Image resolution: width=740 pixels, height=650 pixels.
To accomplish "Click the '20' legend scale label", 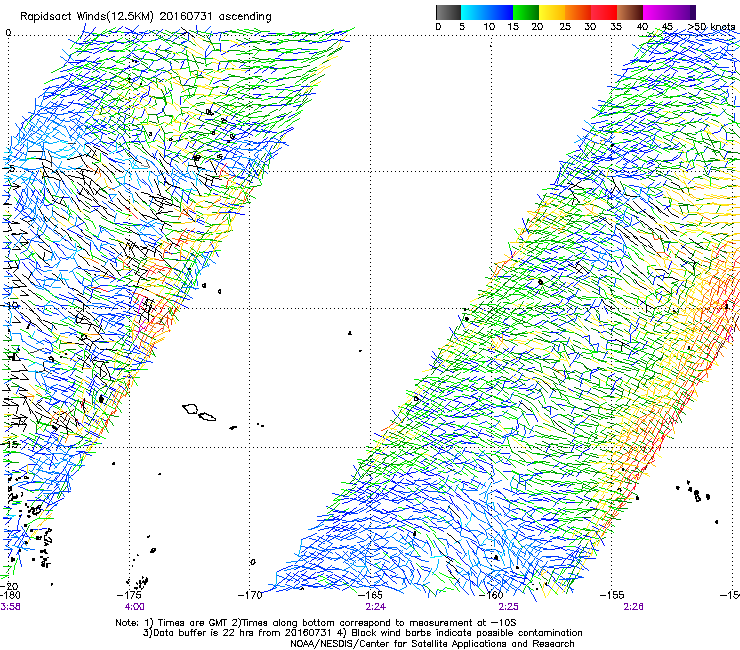I will coord(537,26).
